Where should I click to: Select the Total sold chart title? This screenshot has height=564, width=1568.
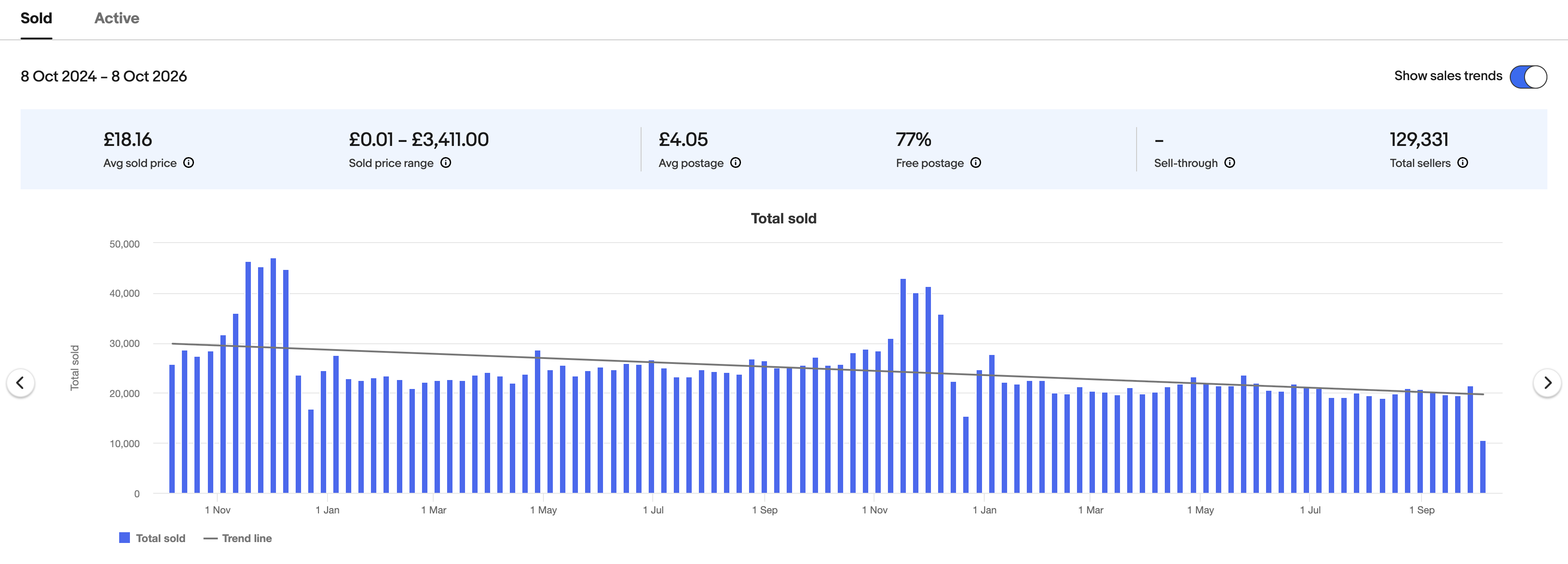click(x=784, y=218)
